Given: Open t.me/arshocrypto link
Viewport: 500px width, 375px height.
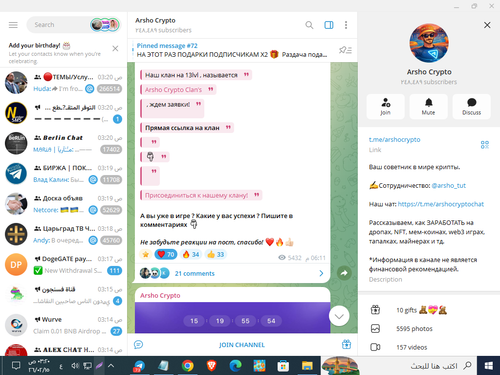Looking at the screenshot, I should pos(394,140).
